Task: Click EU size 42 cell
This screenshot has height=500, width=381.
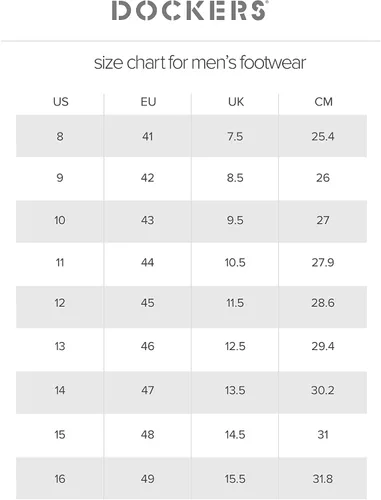Action: [147, 178]
